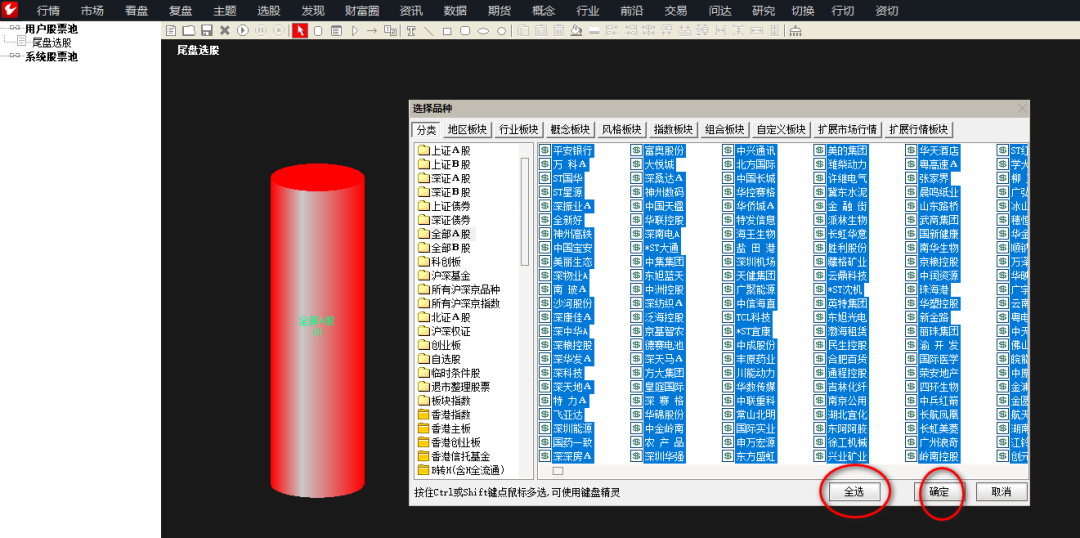
Task: Switch to the 扩展市场行情 tab
Action: click(847, 130)
